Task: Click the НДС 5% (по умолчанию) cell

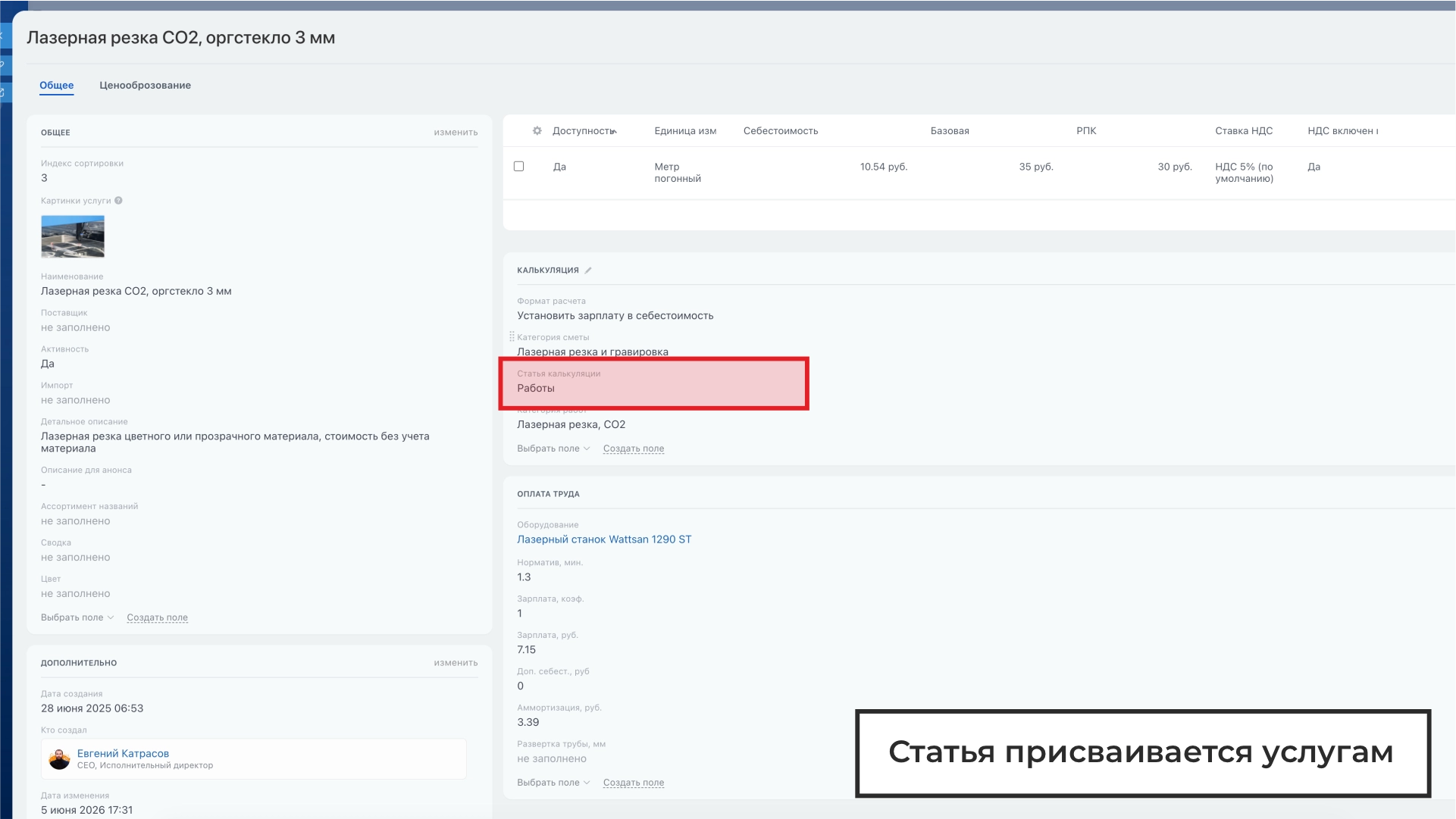Action: click(x=1244, y=173)
